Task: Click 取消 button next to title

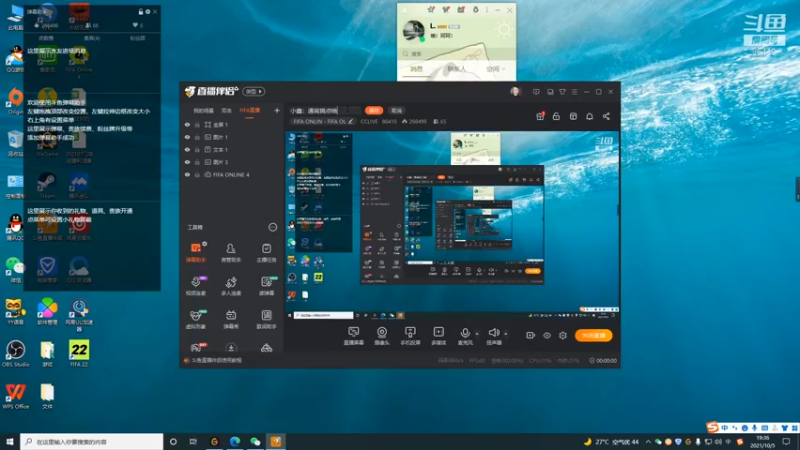Action: tap(396, 110)
